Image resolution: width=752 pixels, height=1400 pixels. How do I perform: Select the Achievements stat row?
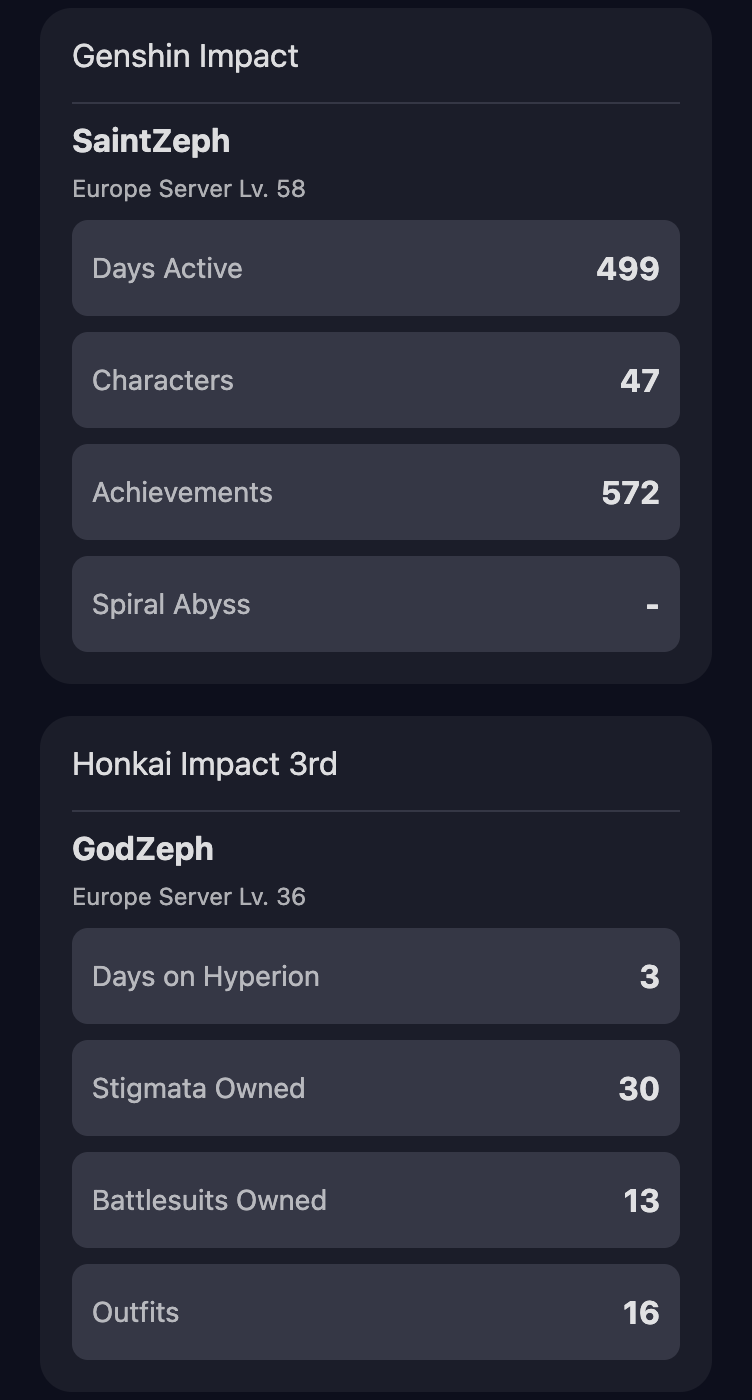pyautogui.click(x=375, y=492)
